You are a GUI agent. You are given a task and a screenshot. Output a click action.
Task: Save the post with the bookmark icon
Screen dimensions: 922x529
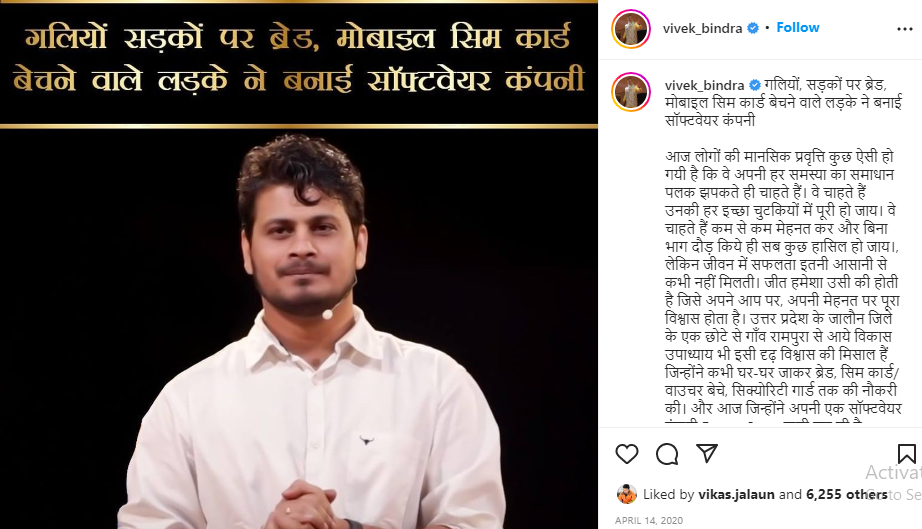coord(906,454)
